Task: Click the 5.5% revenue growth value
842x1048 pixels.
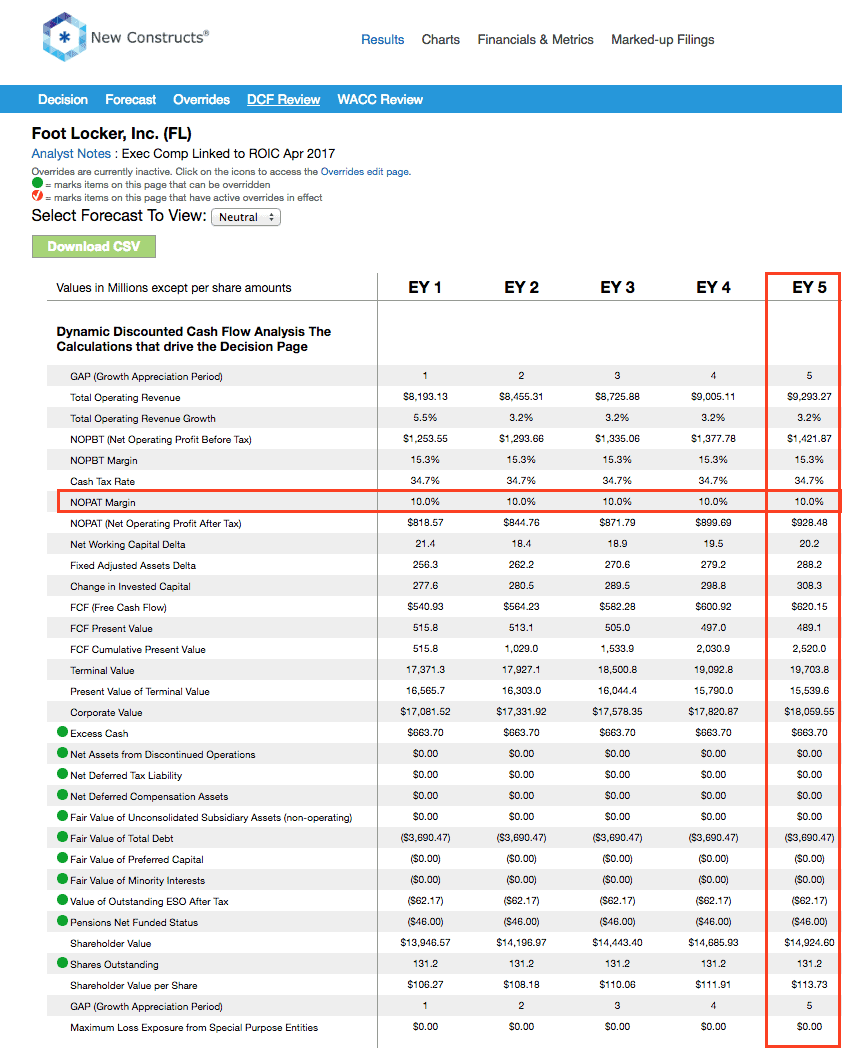Action: (425, 418)
